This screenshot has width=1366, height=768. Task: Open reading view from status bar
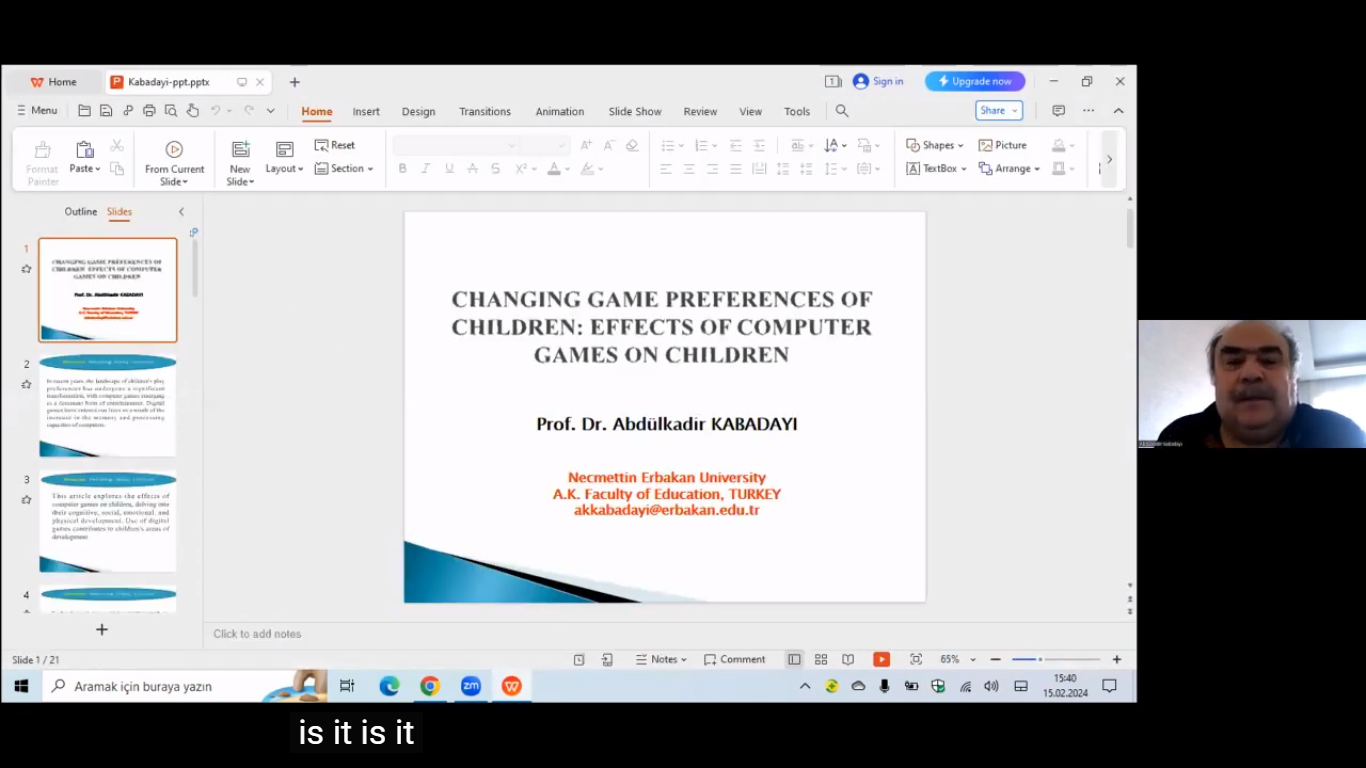[x=848, y=660]
